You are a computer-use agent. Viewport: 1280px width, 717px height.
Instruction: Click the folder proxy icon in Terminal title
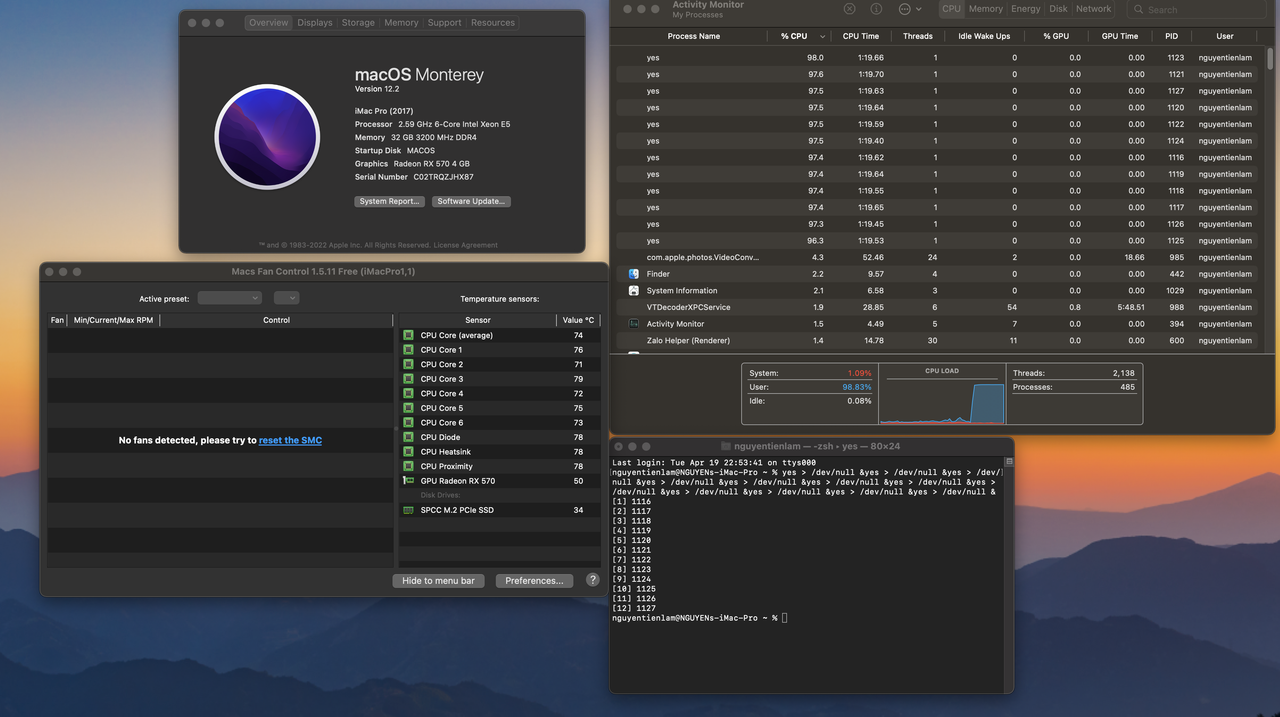click(726, 446)
